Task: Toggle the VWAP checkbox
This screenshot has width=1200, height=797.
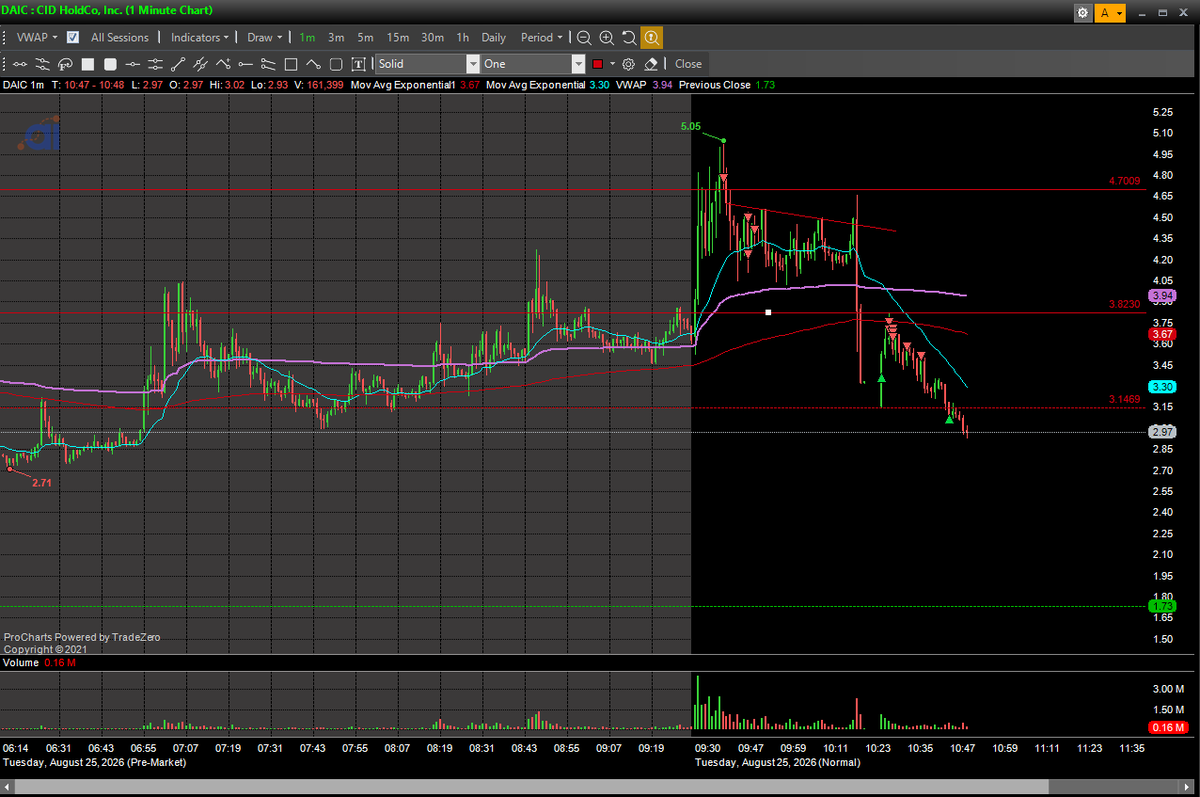Action: coord(73,38)
